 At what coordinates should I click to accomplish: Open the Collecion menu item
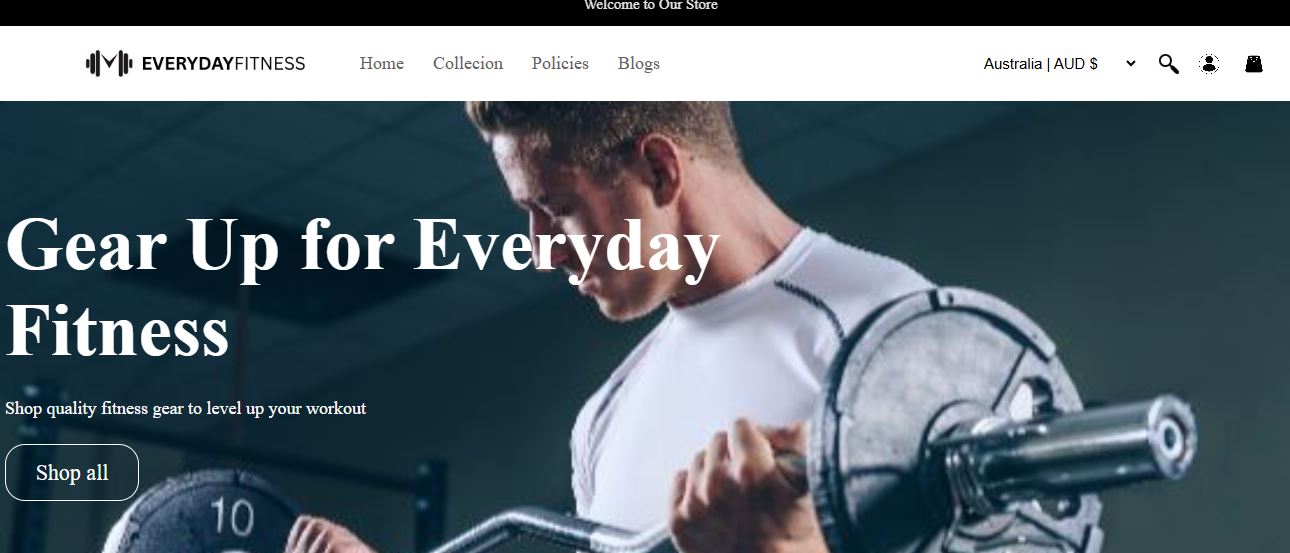pyautogui.click(x=468, y=63)
